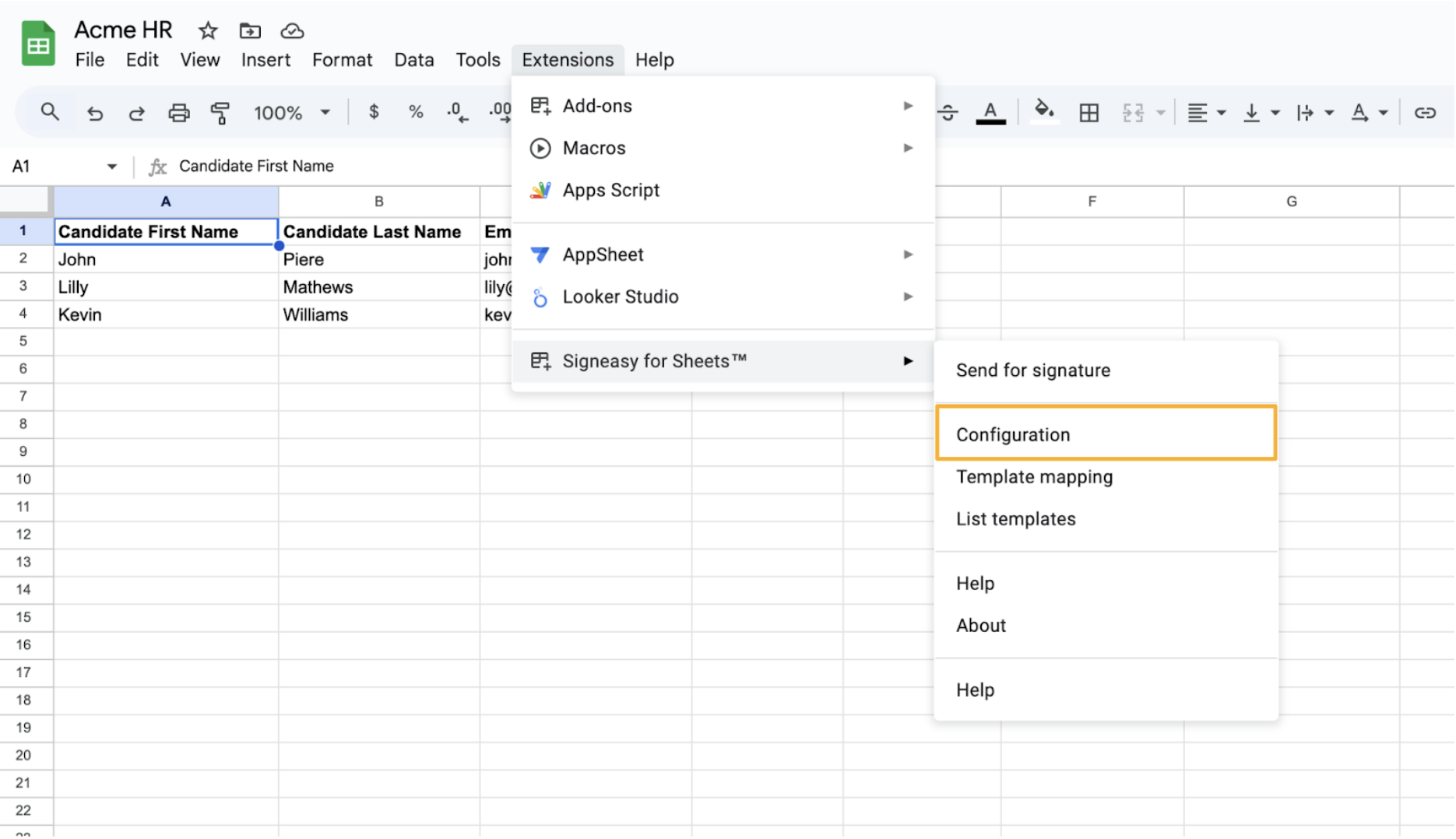This screenshot has height=839, width=1456.
Task: Format as currency with dollar icon
Action: point(374,112)
